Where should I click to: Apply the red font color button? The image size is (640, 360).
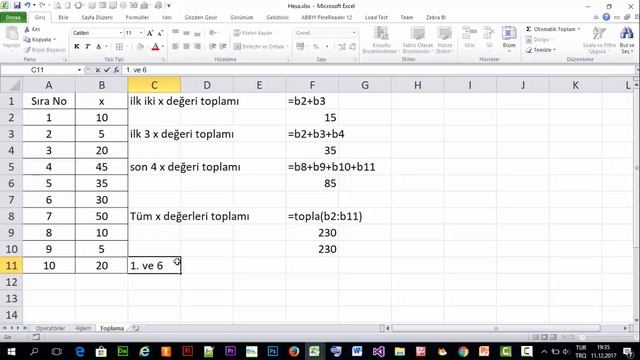(155, 47)
